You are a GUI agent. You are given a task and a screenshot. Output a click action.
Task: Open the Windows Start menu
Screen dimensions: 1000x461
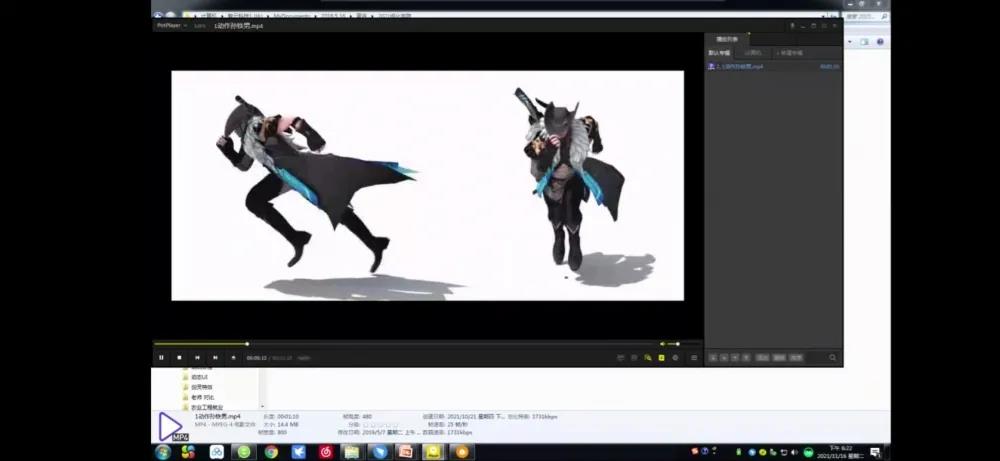[163, 452]
